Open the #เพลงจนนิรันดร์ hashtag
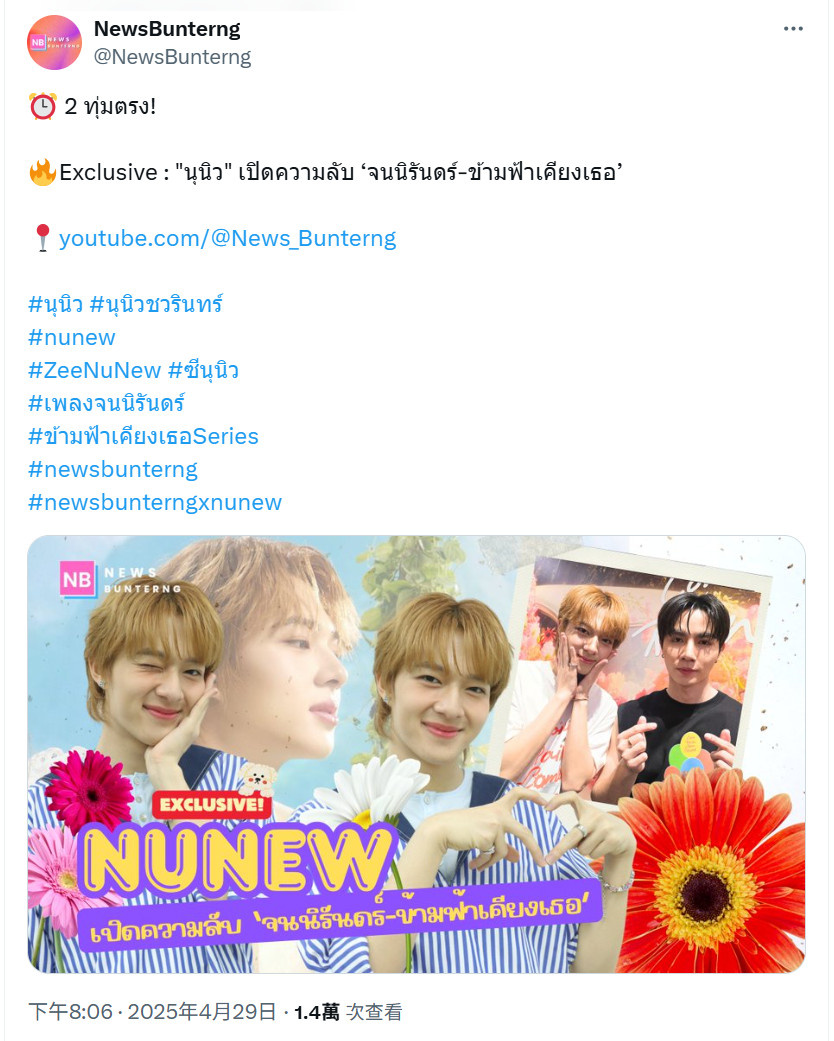 point(106,403)
